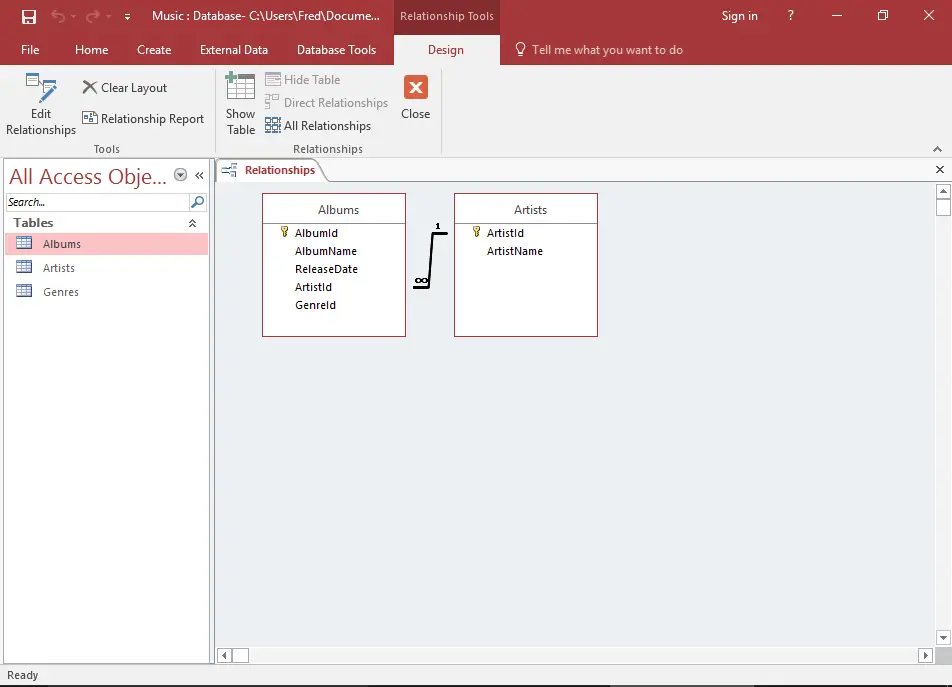Click the key icon in Artists box
This screenshot has width=952, height=687.
click(x=477, y=232)
